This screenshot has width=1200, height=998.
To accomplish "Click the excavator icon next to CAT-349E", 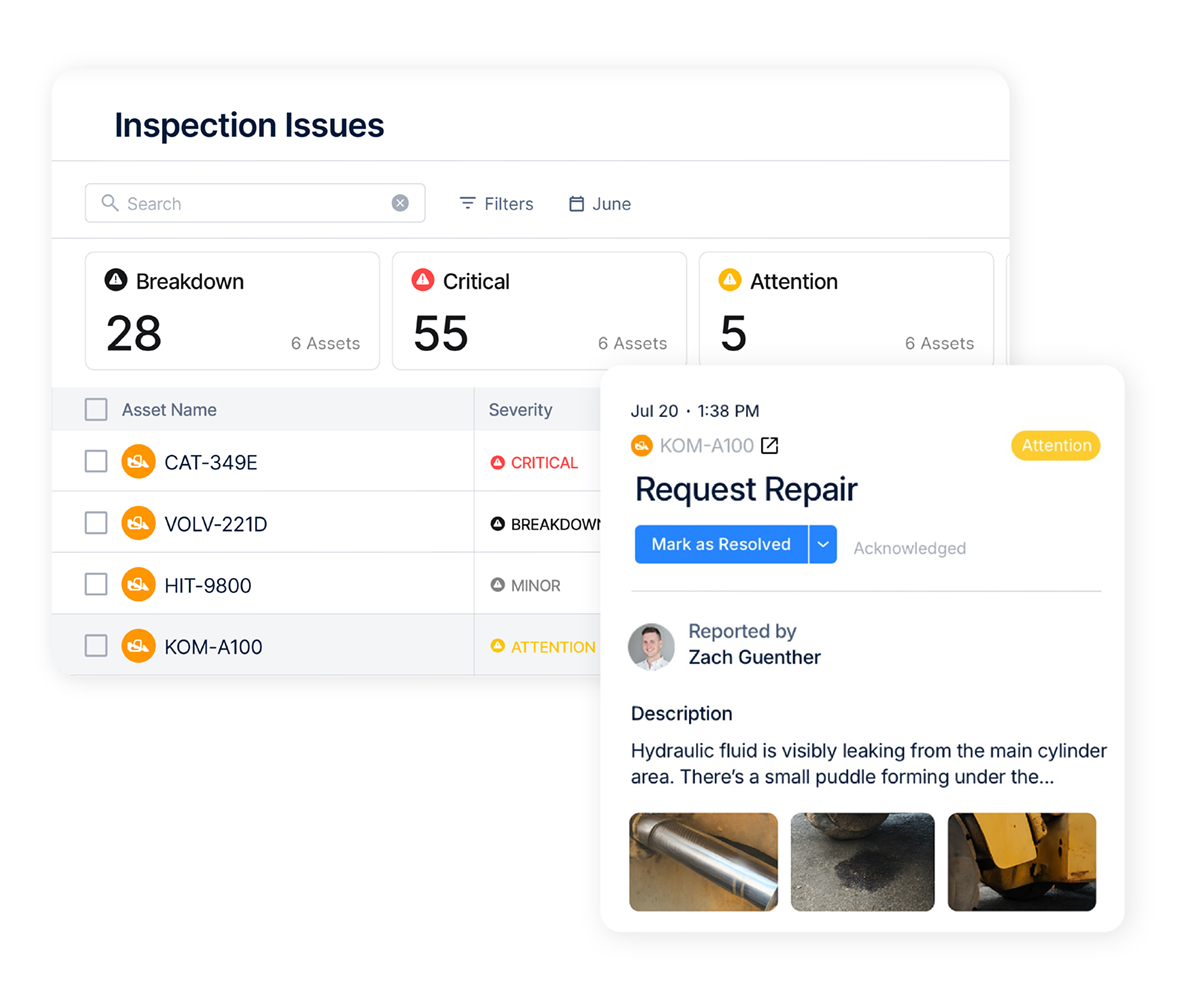I will [x=138, y=462].
